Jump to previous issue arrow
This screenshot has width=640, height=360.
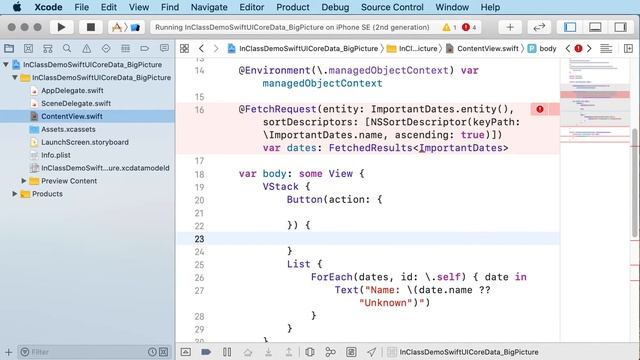point(568,49)
